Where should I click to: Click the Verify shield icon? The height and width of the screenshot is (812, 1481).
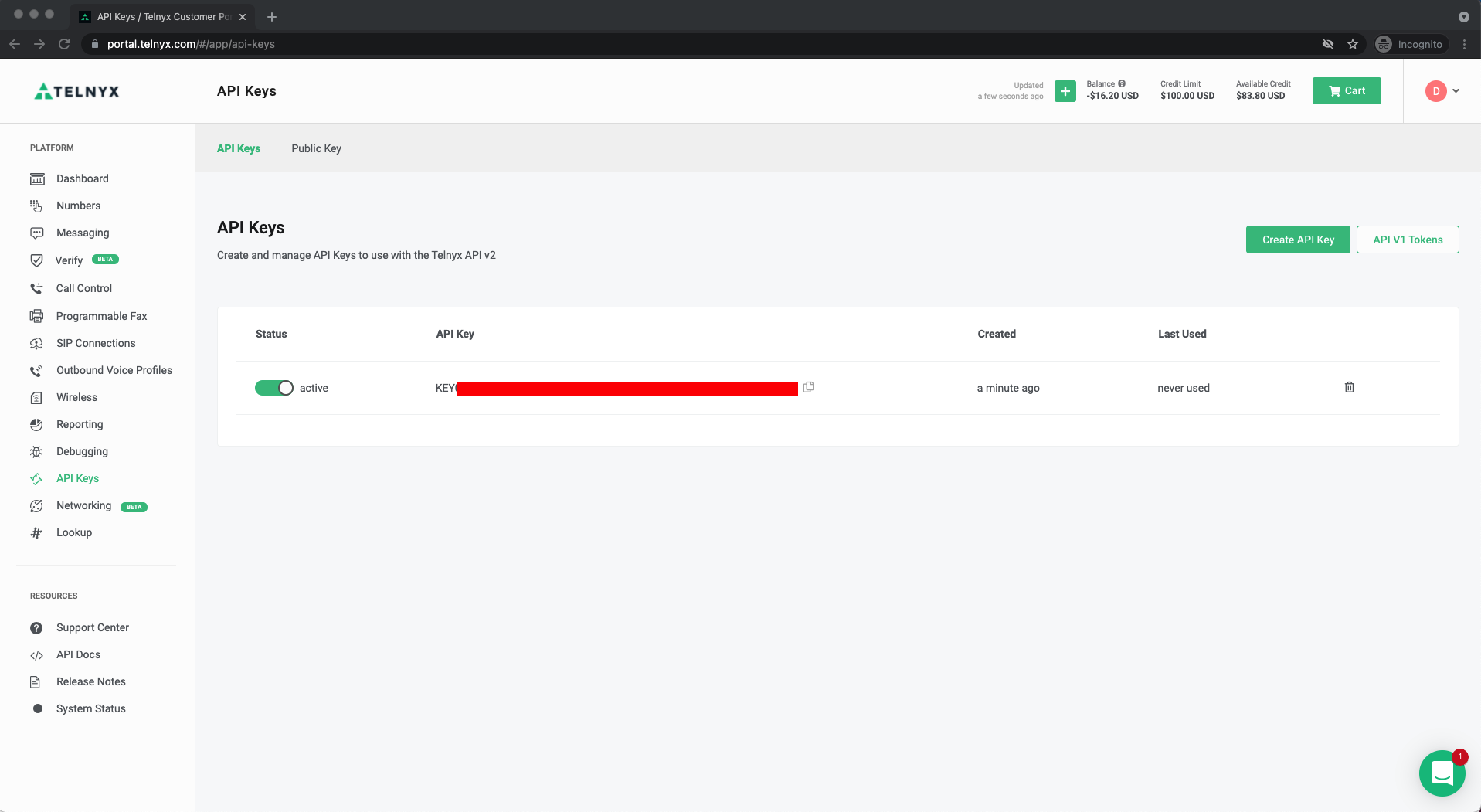[x=36, y=260]
